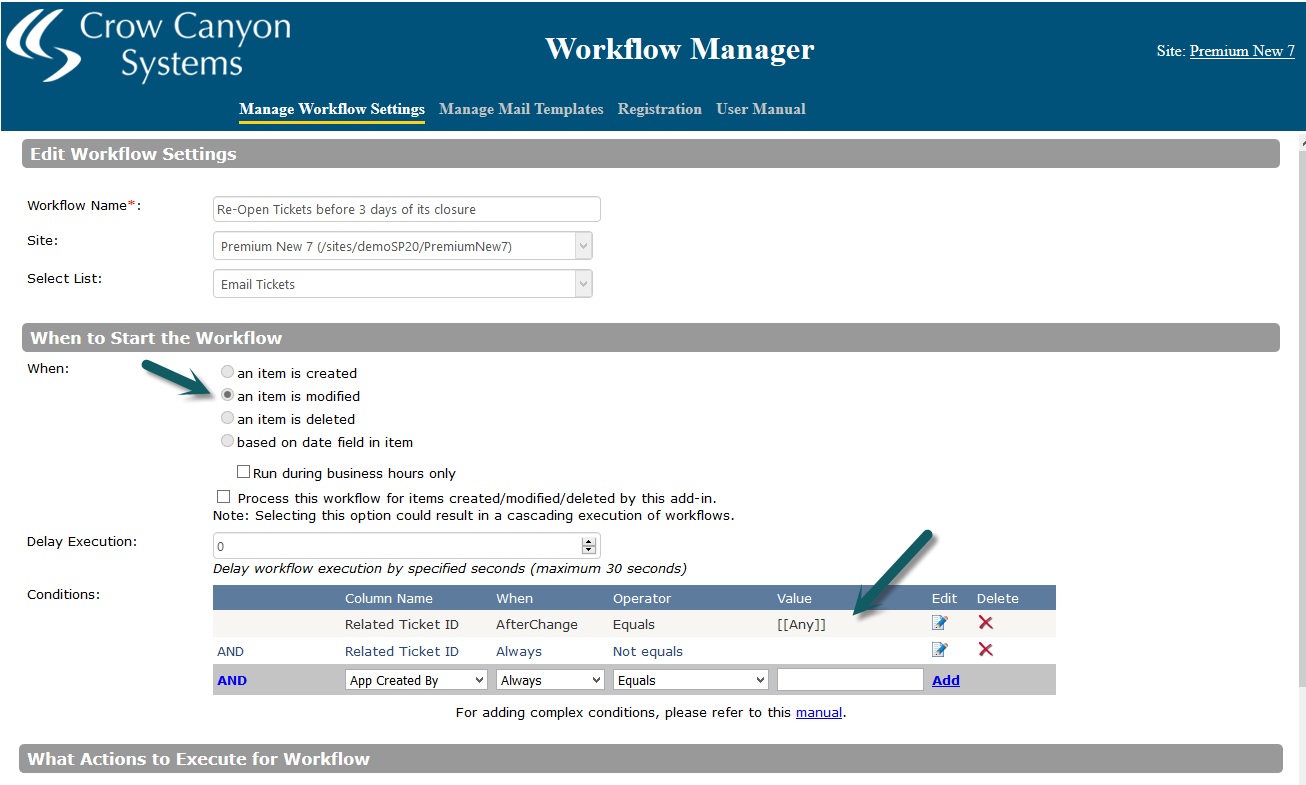
Task: Open the complex conditions manual link
Action: point(819,713)
